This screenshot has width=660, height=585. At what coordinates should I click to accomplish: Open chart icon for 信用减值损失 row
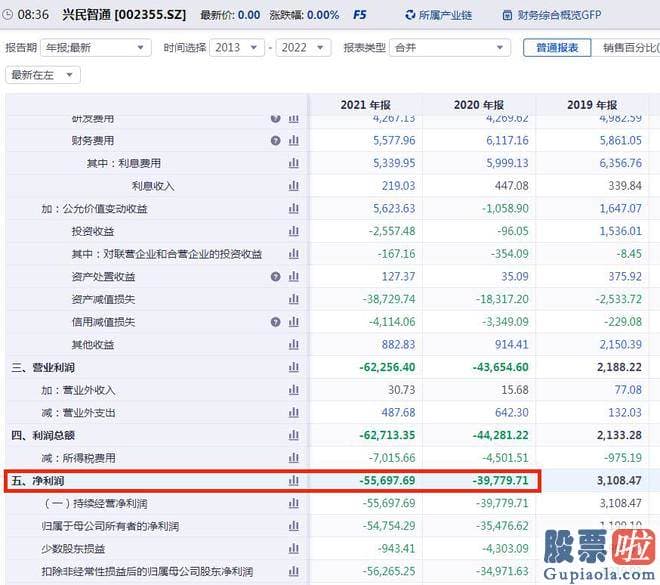point(294,322)
